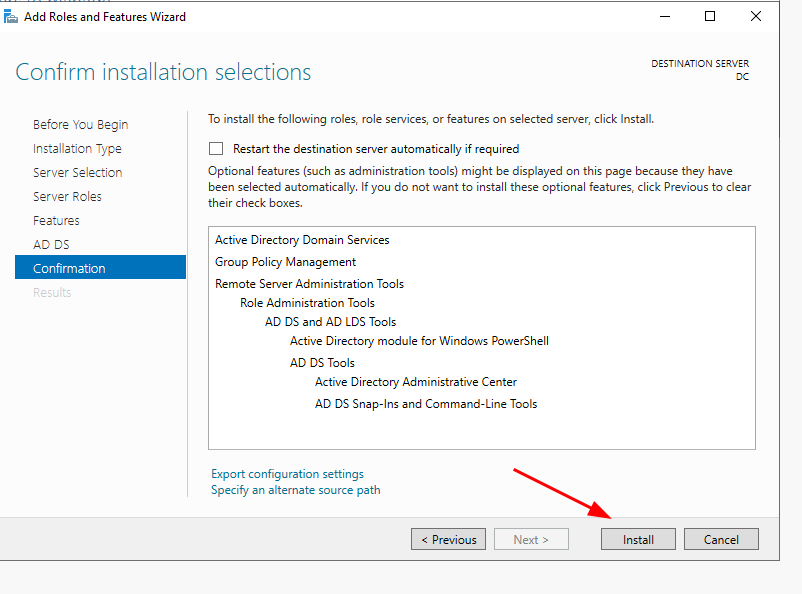This screenshot has width=802, height=594.
Task: Open Export configuration settings link
Action: tap(287, 474)
